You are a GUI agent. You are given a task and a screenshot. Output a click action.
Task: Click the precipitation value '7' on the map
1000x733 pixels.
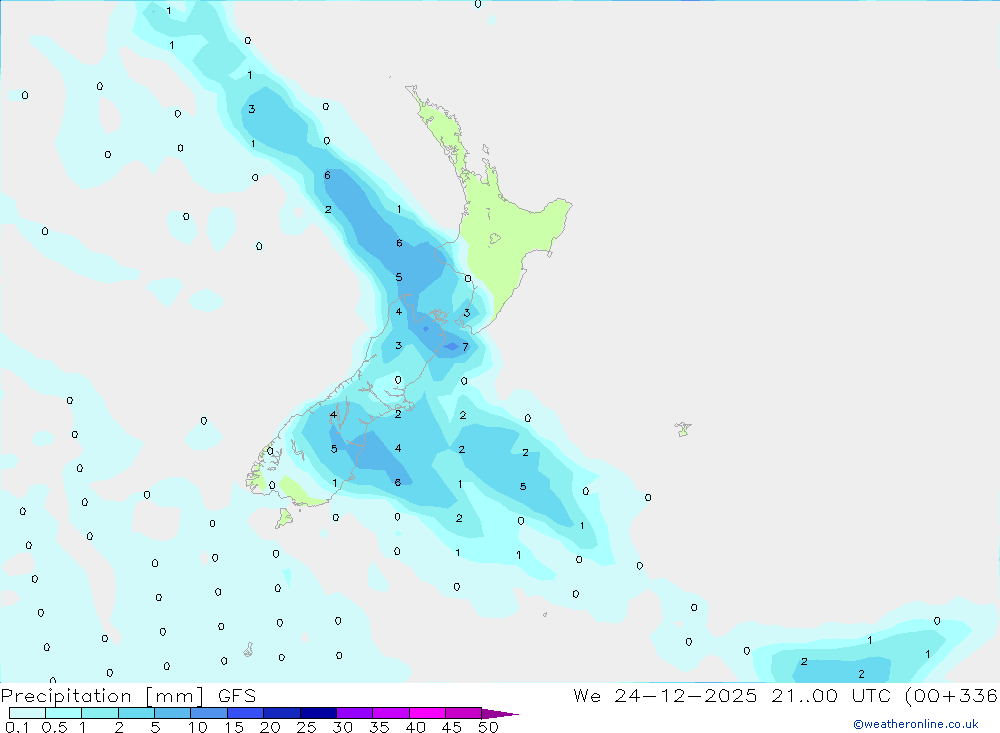pyautogui.click(x=466, y=347)
